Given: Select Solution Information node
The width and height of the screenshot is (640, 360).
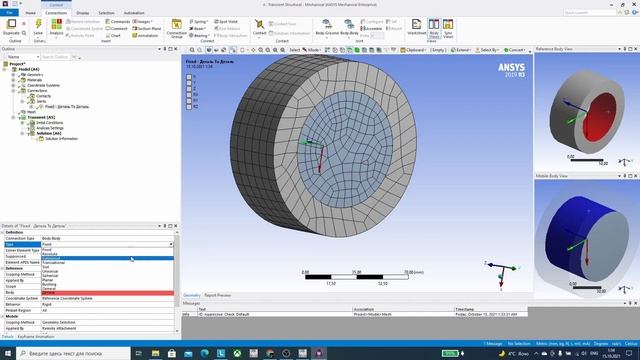Looking at the screenshot, I should coord(61,139).
